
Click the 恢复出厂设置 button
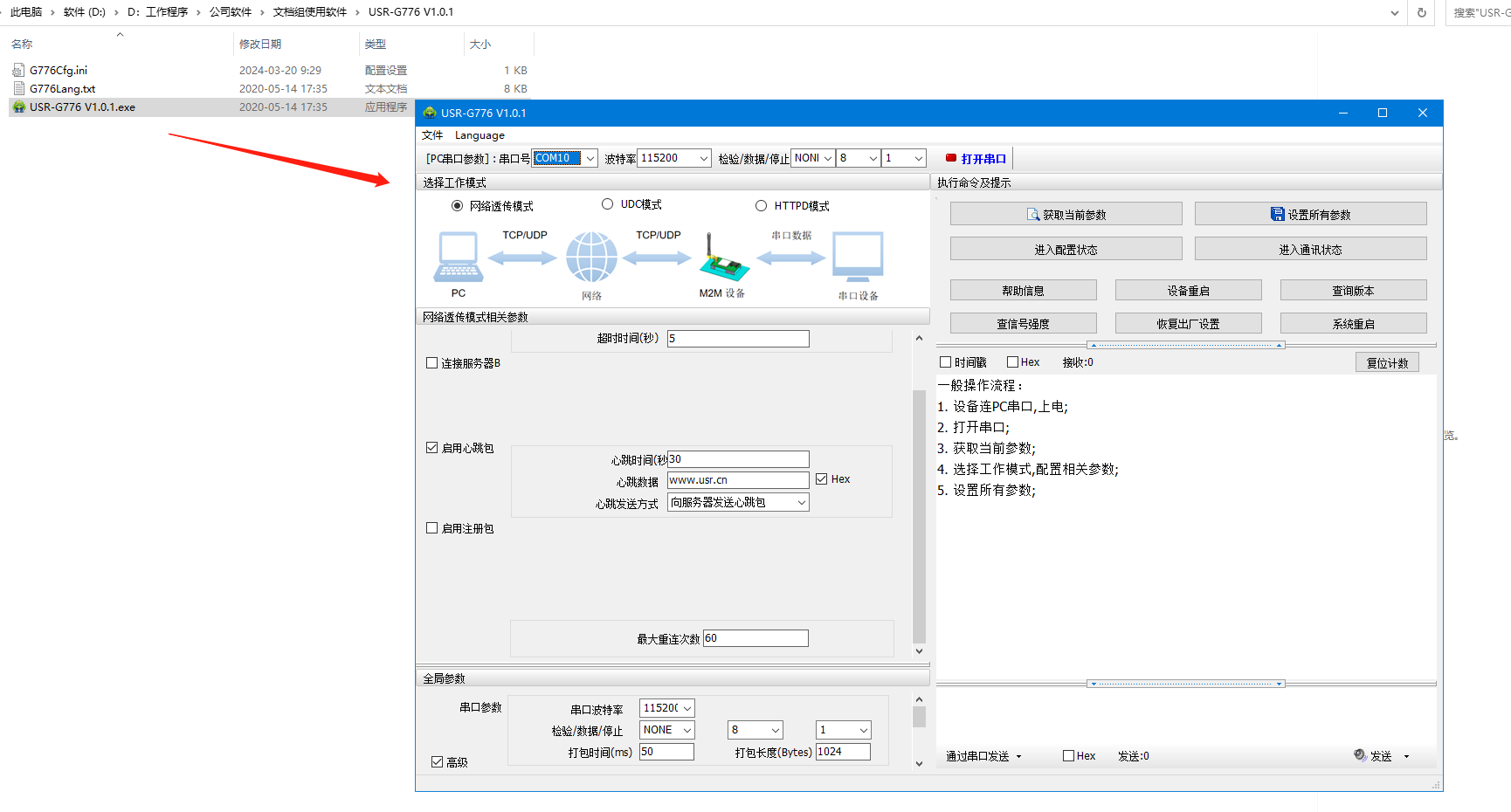click(x=1188, y=323)
